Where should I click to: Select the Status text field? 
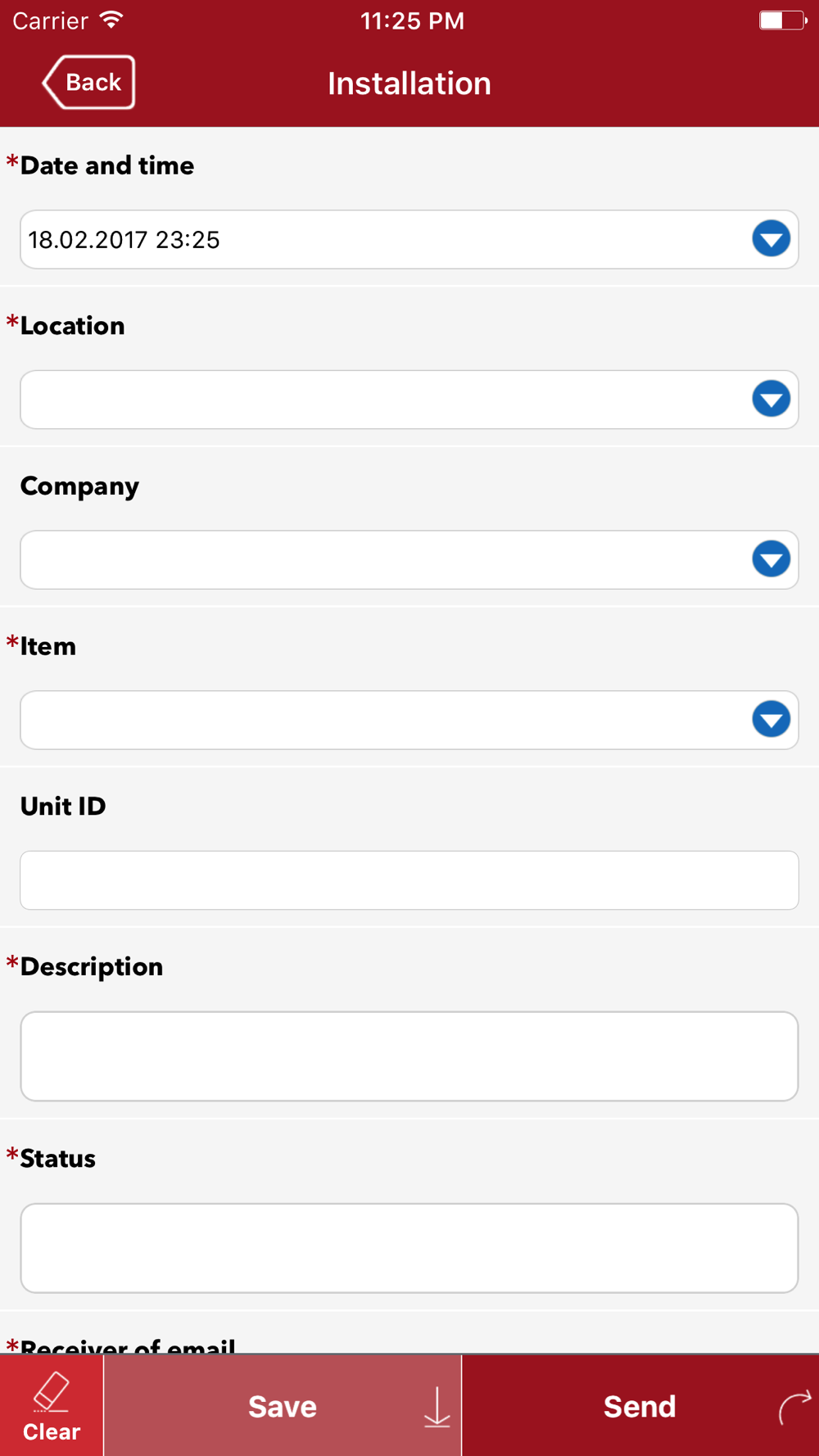point(409,1248)
